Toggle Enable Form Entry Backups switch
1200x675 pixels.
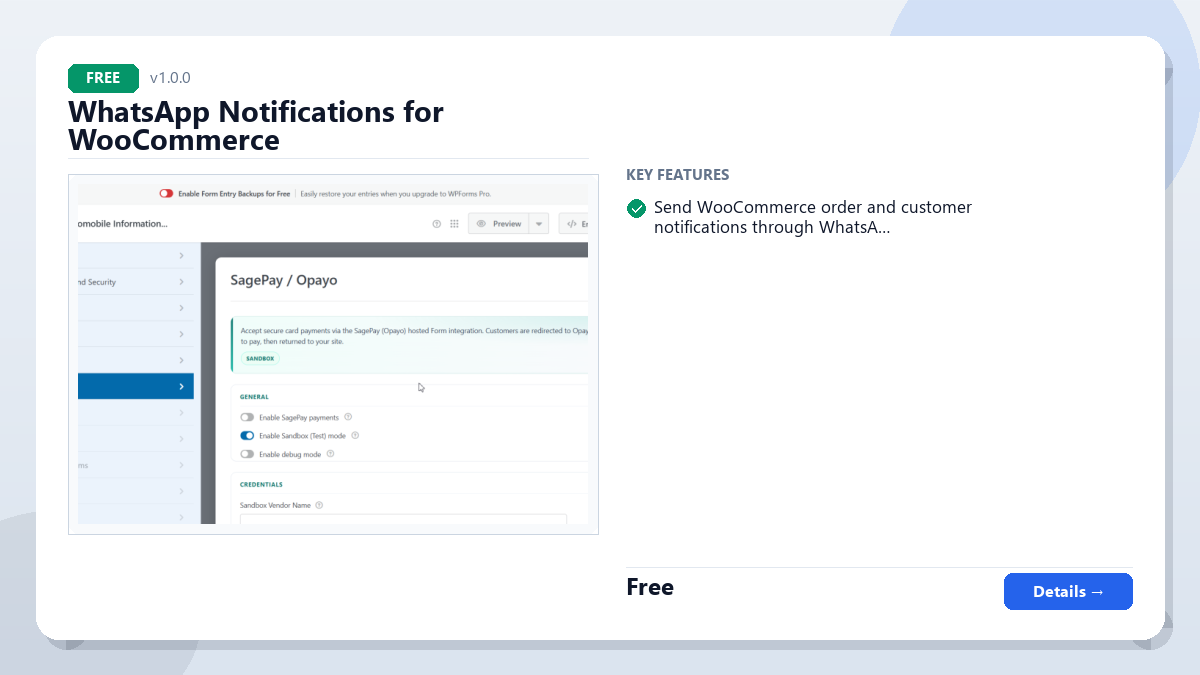(x=166, y=194)
